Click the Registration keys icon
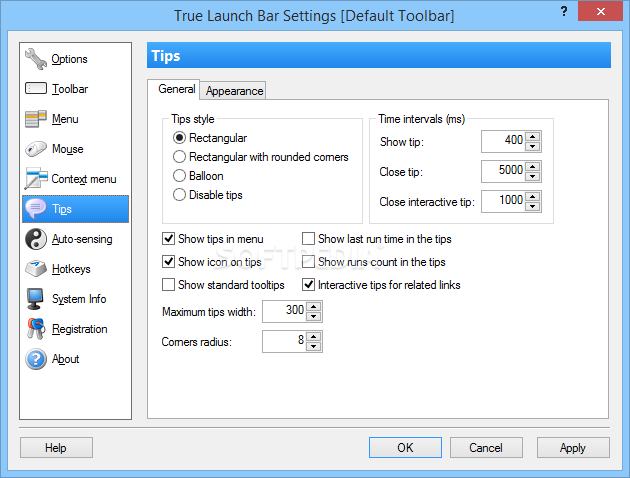This screenshot has width=630, height=478. click(x=36, y=329)
